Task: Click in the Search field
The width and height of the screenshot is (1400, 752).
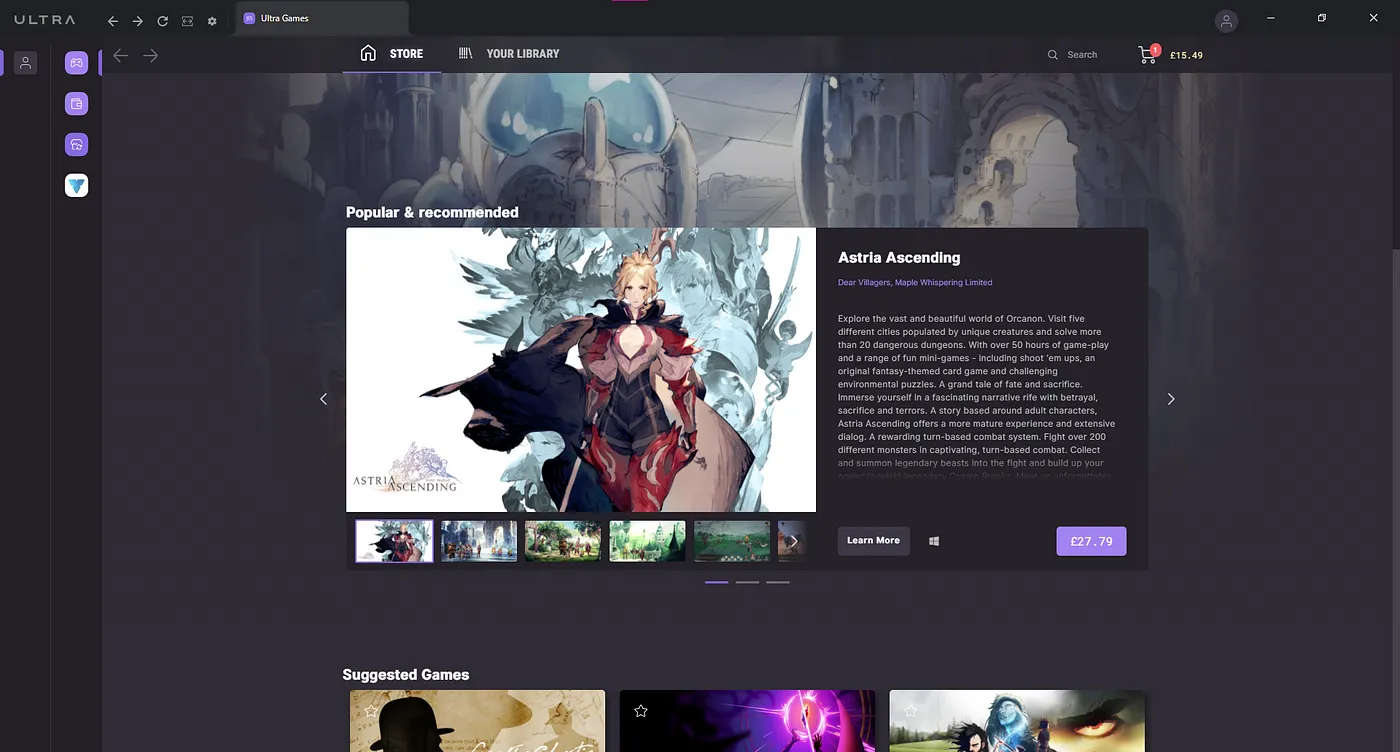Action: [x=1083, y=55]
